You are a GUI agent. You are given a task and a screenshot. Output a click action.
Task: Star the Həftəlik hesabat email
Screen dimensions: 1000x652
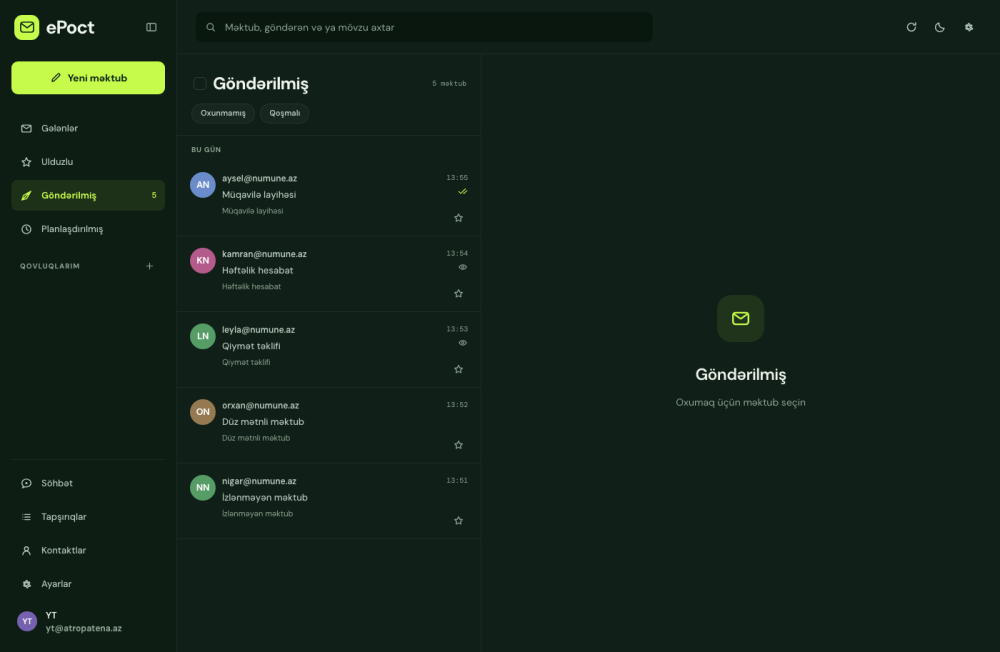click(459, 293)
